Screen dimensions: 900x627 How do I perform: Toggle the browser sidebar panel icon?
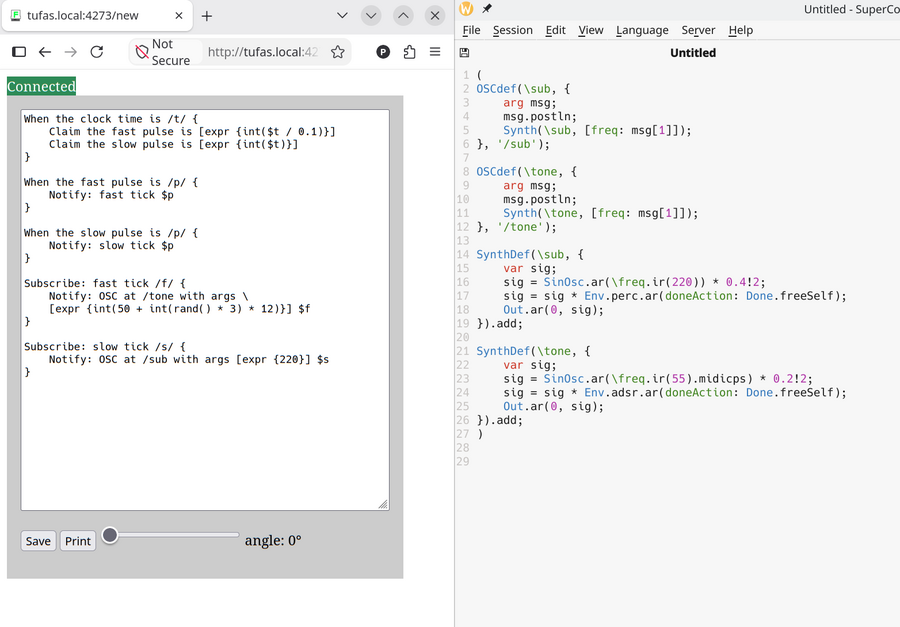click(x=19, y=52)
